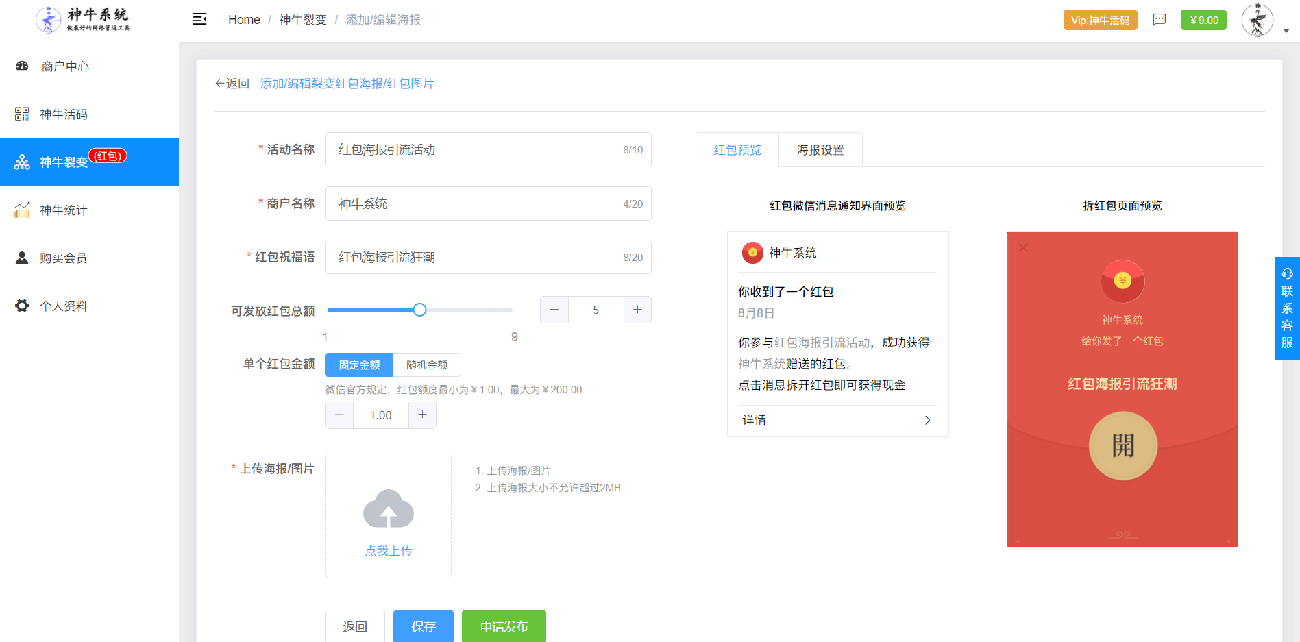Click the 详情 chevron arrow
1300x642 pixels.
click(928, 420)
